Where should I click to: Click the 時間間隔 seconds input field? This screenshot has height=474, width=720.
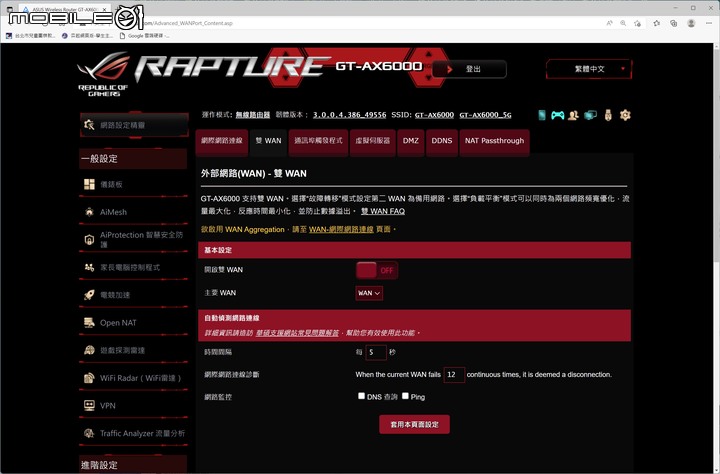376,352
